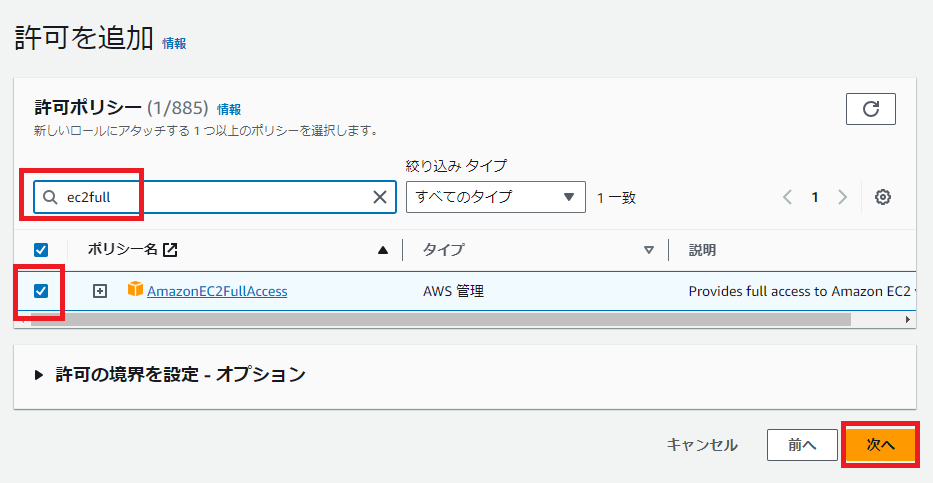The width and height of the screenshot is (933, 483).
Task: Expand 許可の境界を設定 optional section
Action: pos(40,375)
